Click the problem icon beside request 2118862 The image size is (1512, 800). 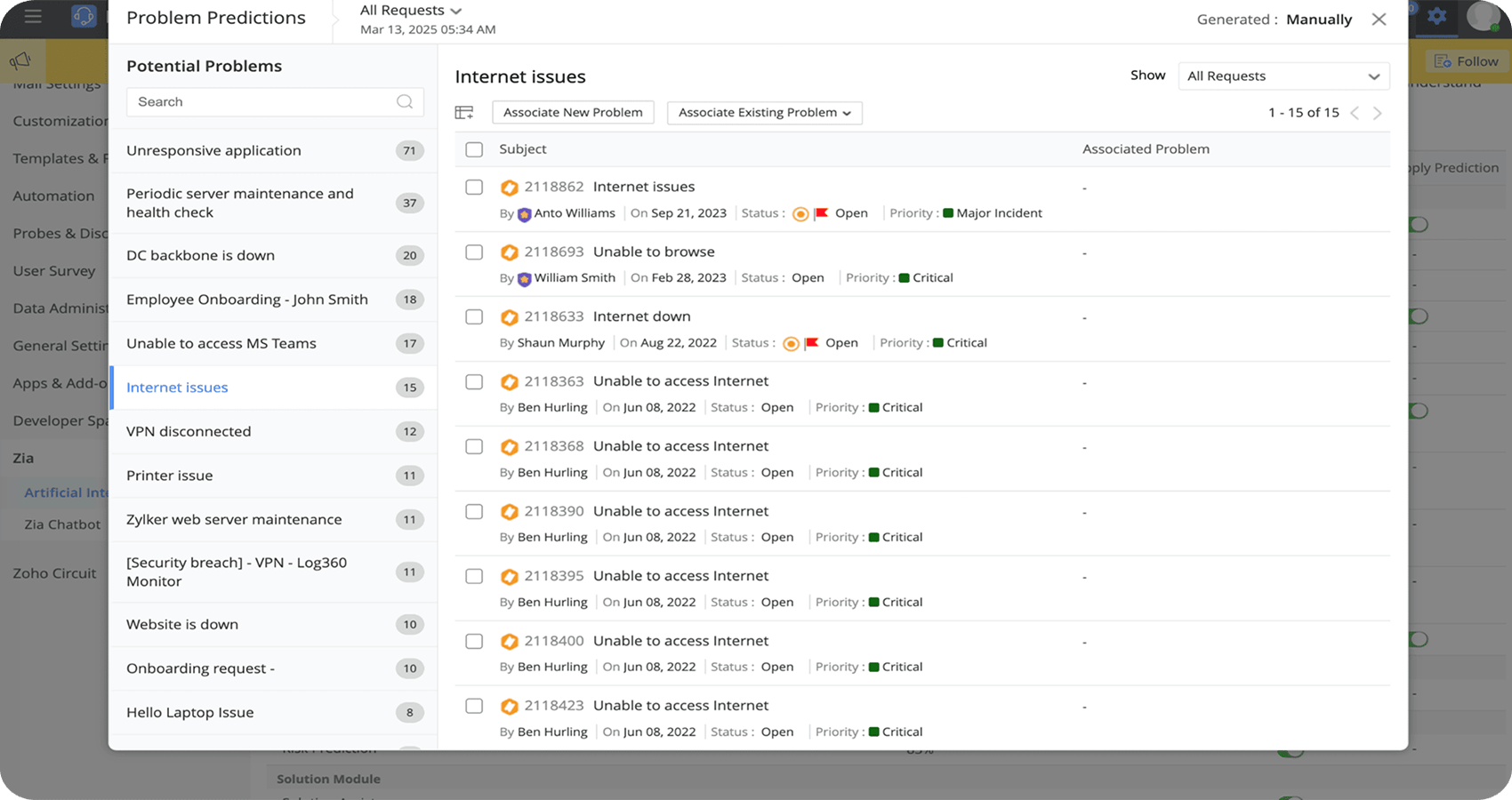(x=510, y=187)
